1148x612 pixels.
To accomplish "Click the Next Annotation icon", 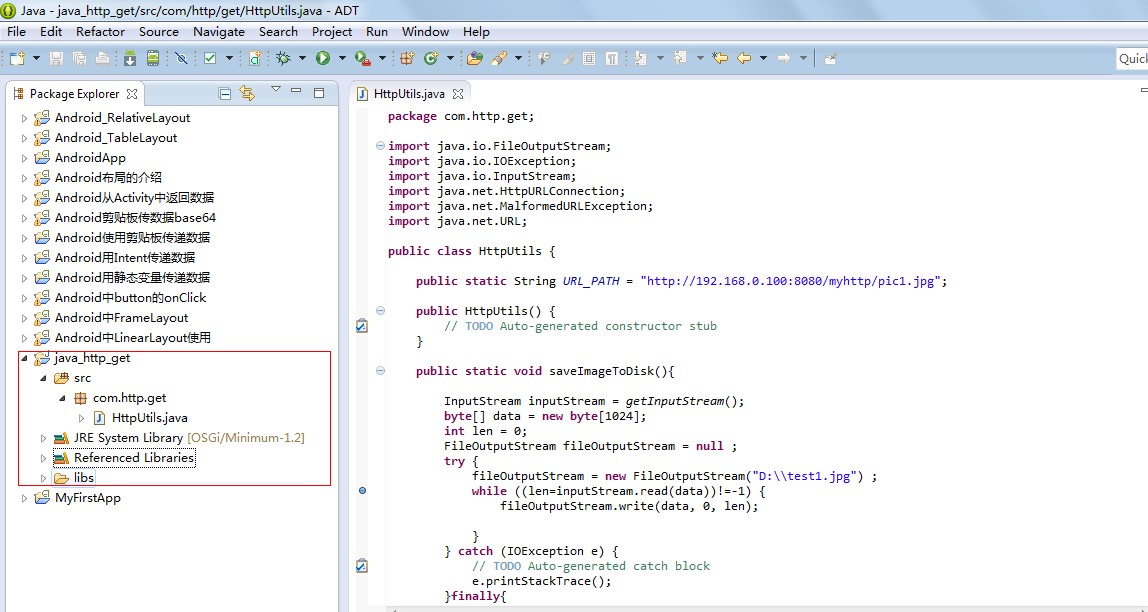I will coord(641,59).
